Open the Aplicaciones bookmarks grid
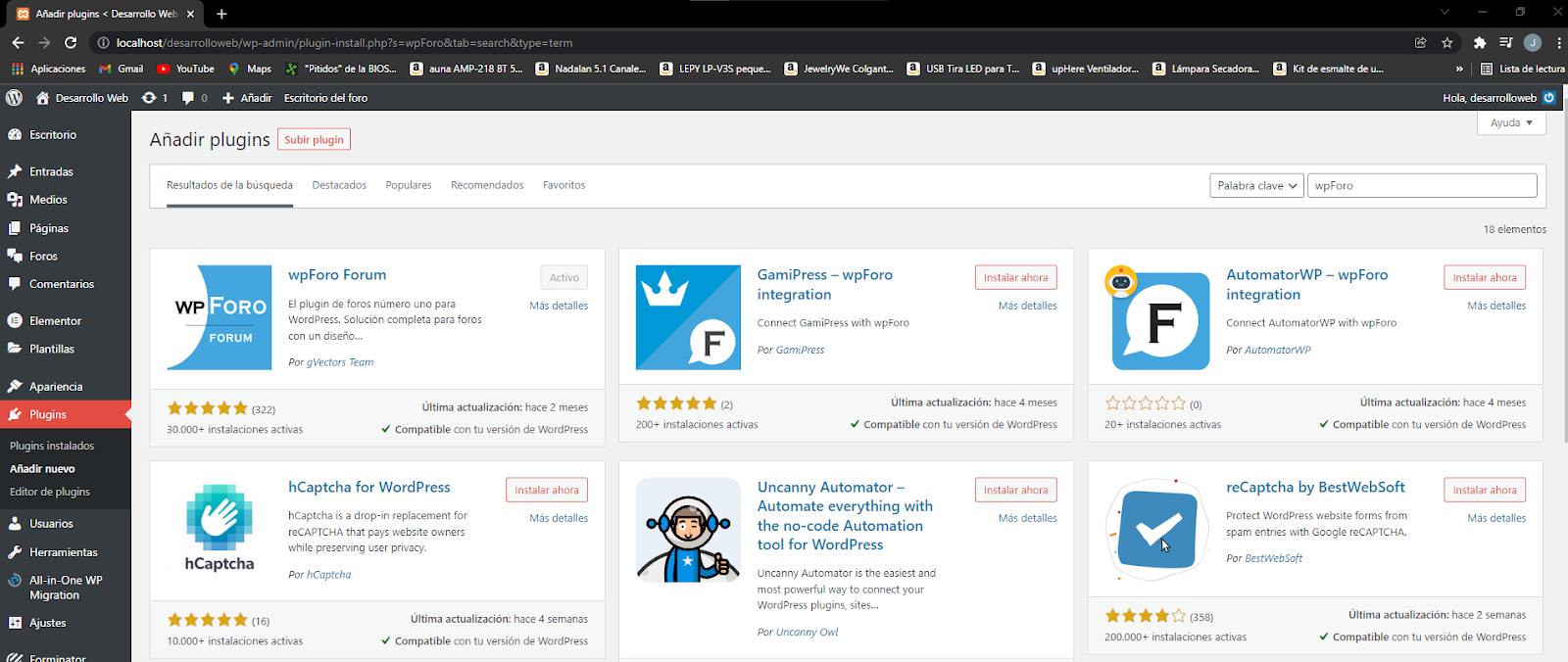 [49, 69]
